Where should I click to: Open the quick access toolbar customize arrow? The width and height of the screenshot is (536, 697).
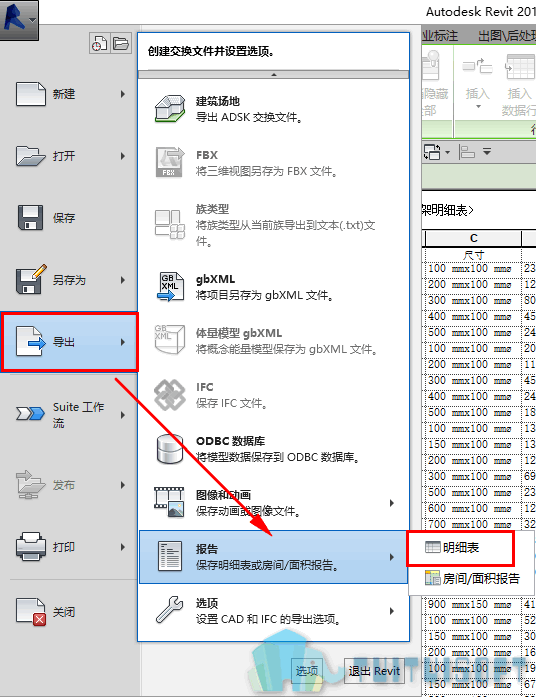pyautogui.click(x=487, y=152)
